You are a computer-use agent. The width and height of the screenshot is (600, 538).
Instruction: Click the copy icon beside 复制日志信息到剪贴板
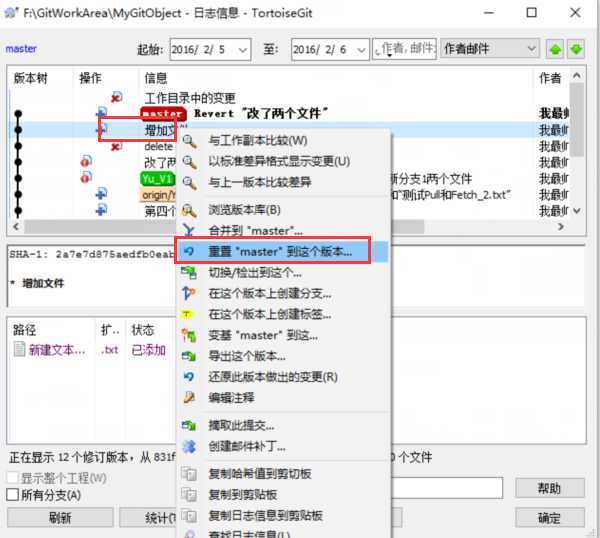tap(189, 516)
